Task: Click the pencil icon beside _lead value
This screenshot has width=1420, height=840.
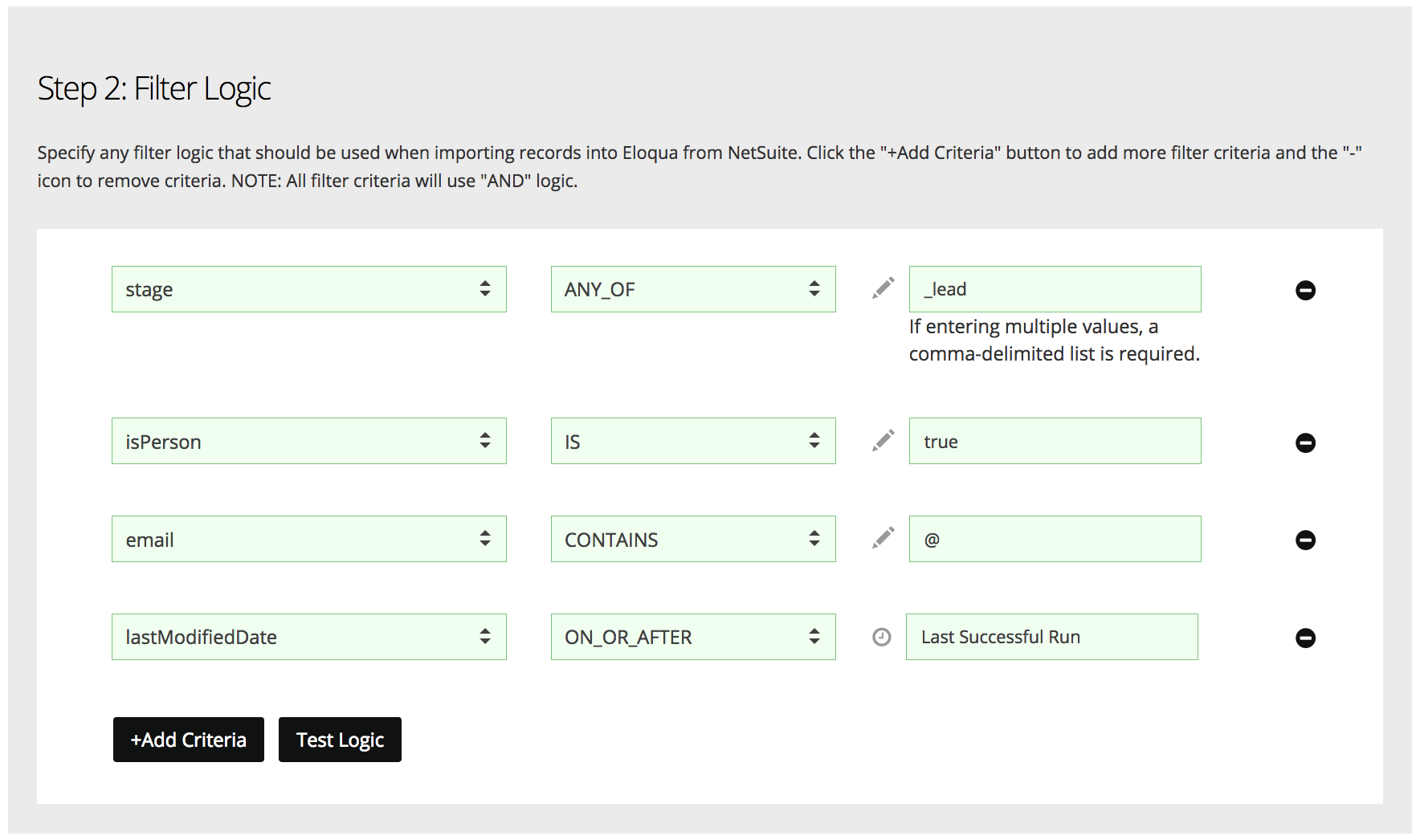Action: click(x=883, y=288)
